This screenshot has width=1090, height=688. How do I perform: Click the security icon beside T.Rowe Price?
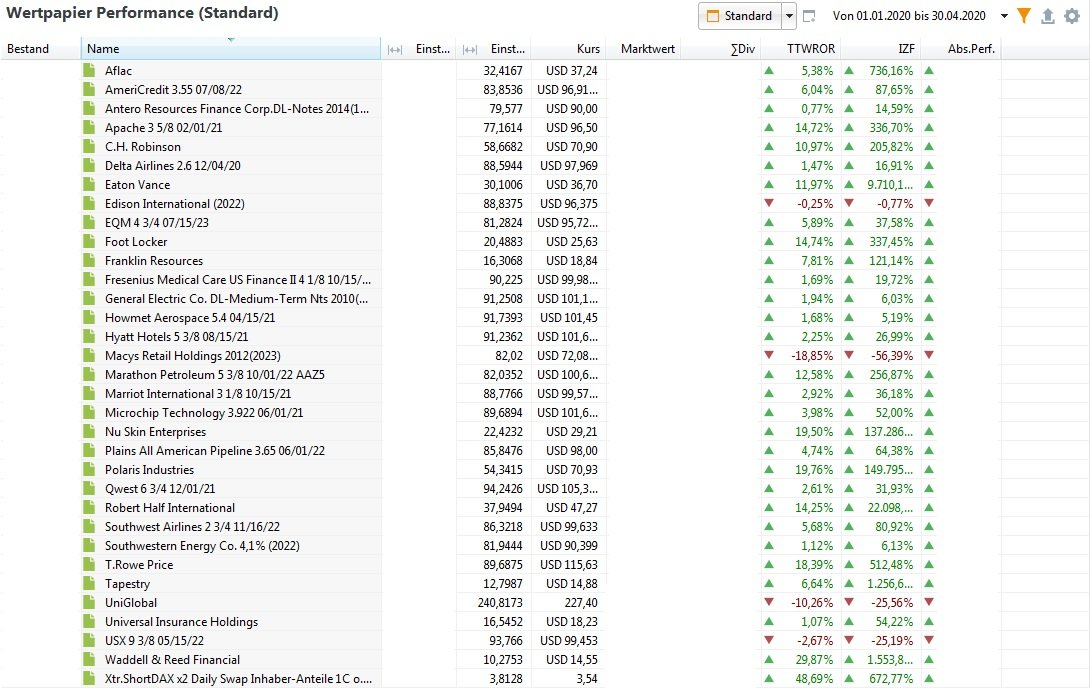[x=89, y=564]
